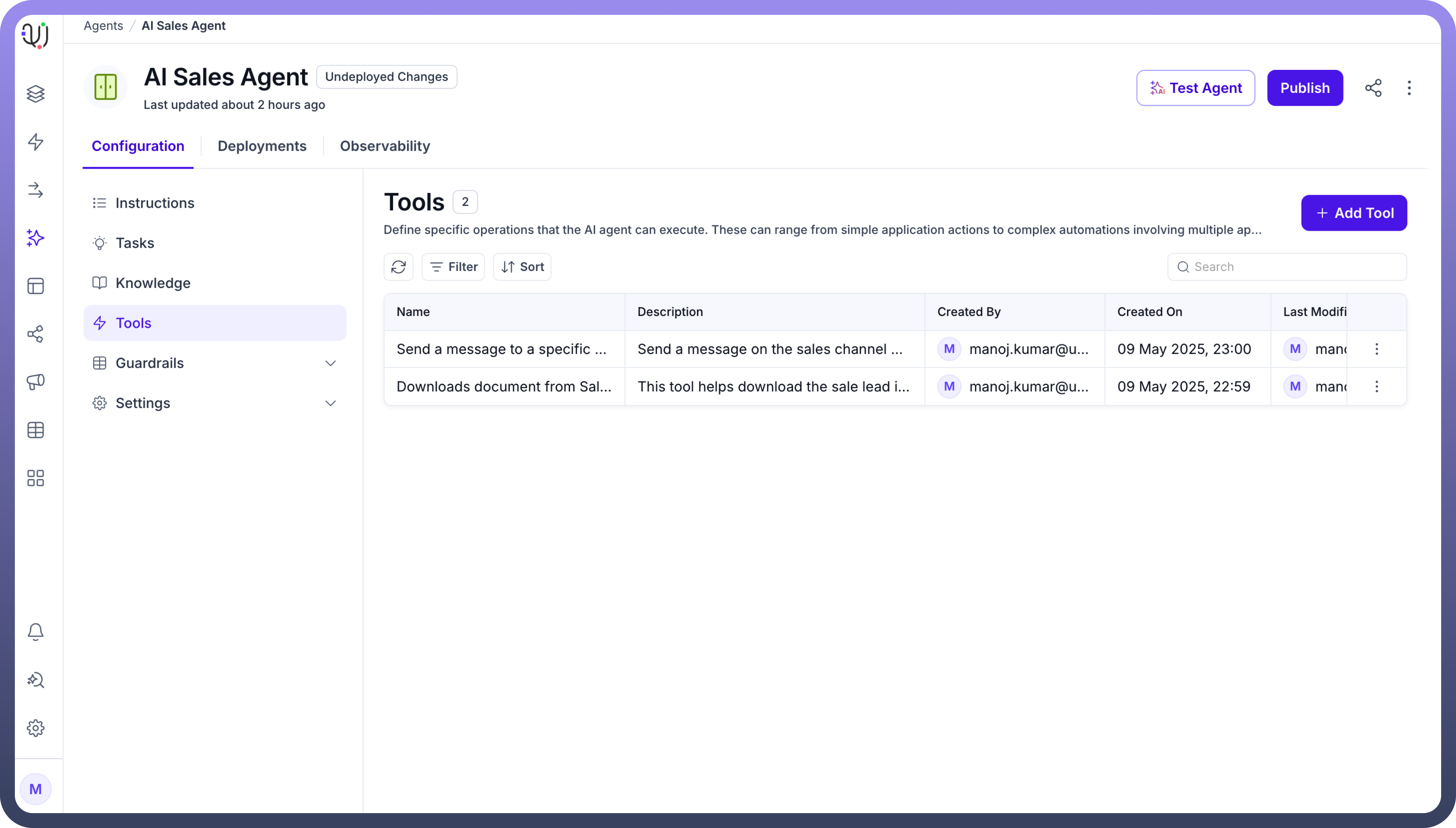The height and width of the screenshot is (828, 1456).
Task: Click the Add Tool button
Action: 1354,213
